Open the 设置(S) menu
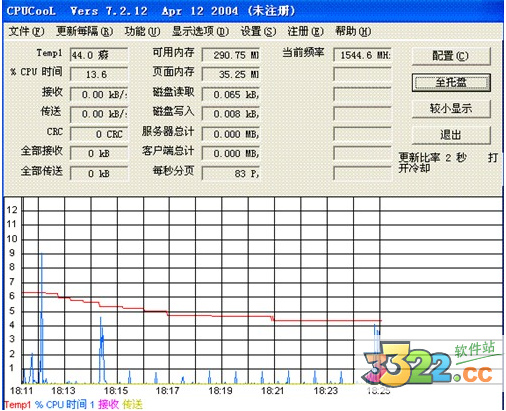 click(x=258, y=31)
